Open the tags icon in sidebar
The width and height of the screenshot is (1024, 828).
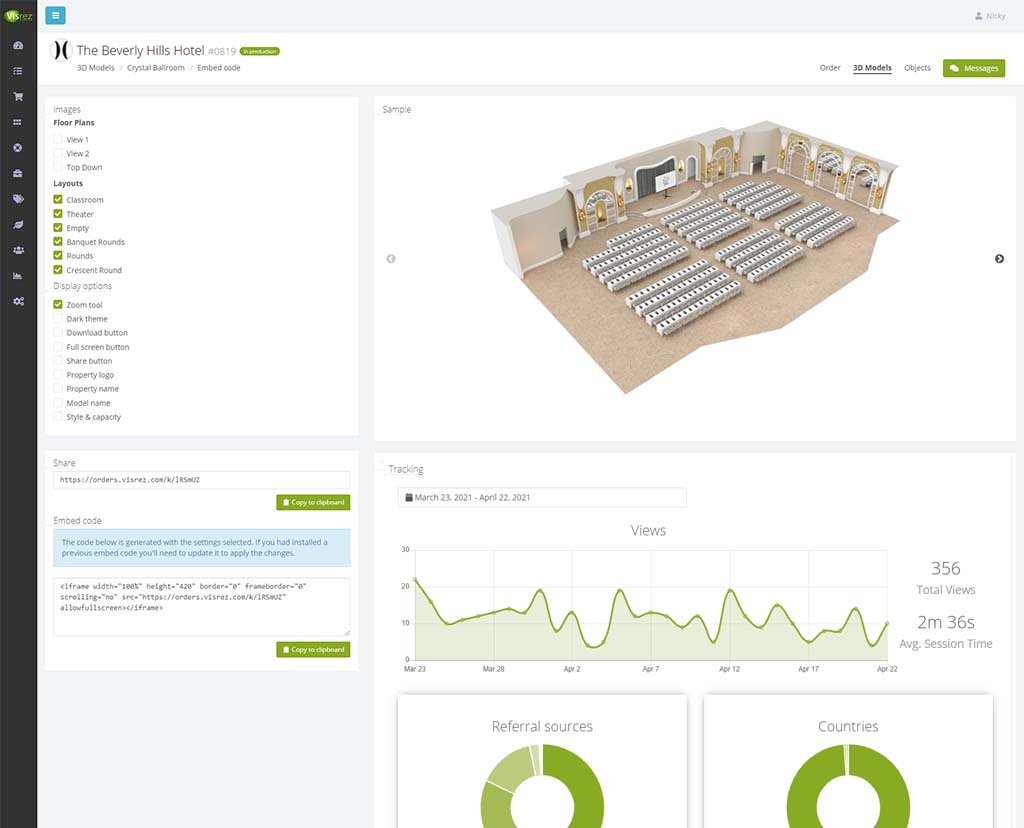pyautogui.click(x=18, y=199)
